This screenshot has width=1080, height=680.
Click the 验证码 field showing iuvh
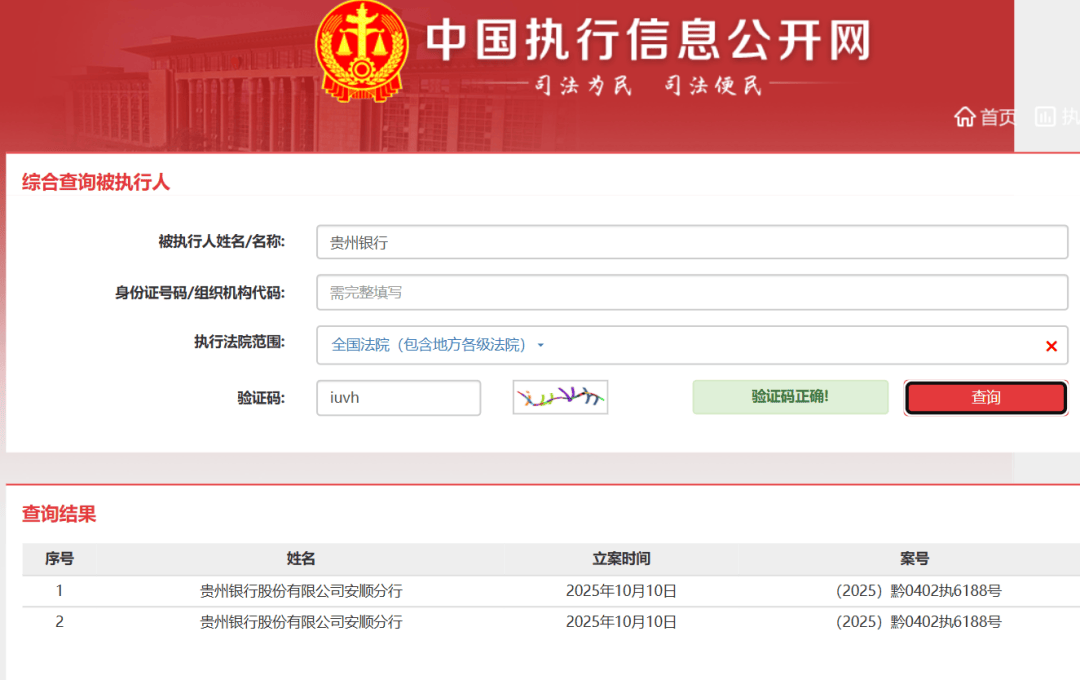pyautogui.click(x=398, y=397)
